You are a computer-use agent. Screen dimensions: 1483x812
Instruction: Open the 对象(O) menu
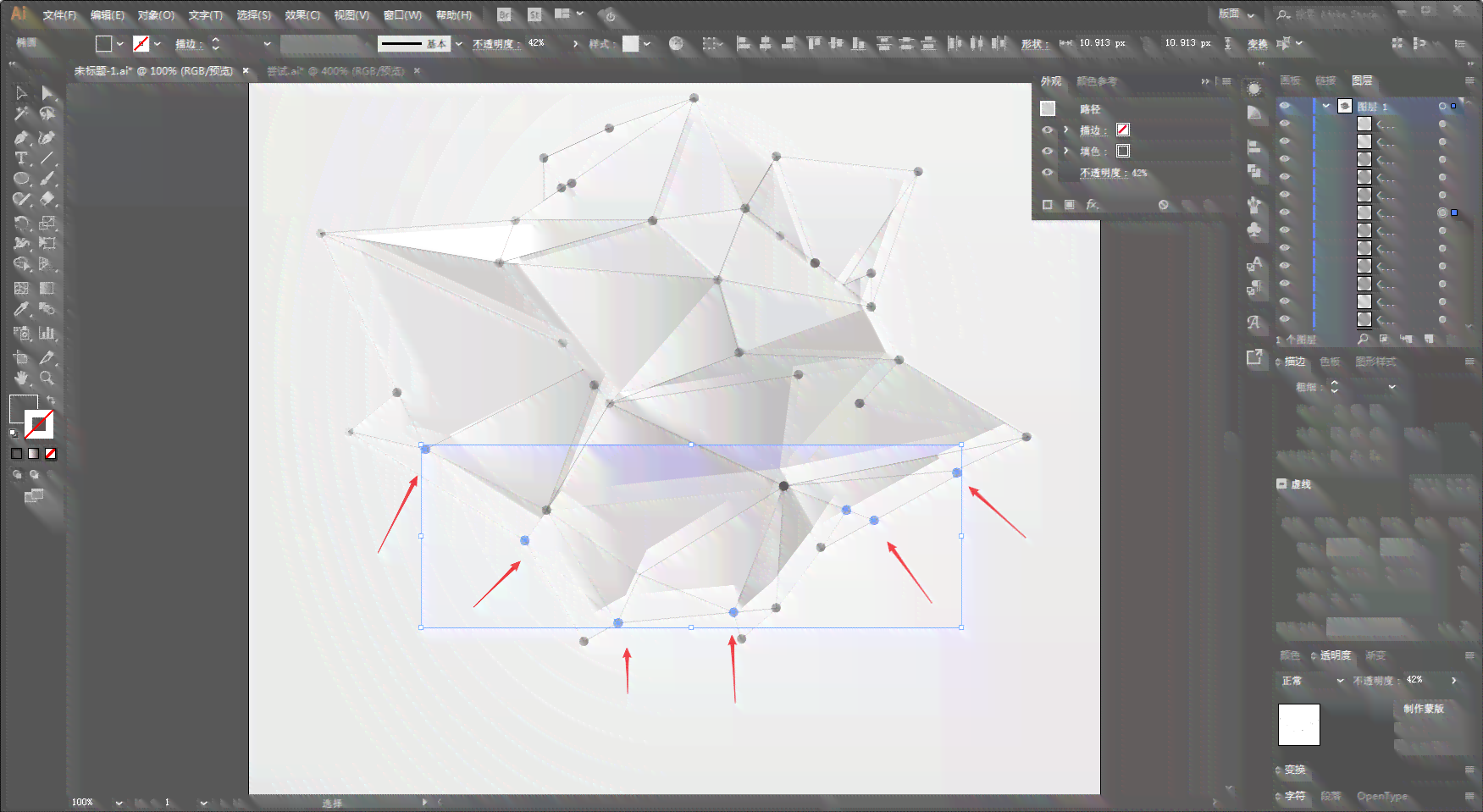click(x=156, y=15)
